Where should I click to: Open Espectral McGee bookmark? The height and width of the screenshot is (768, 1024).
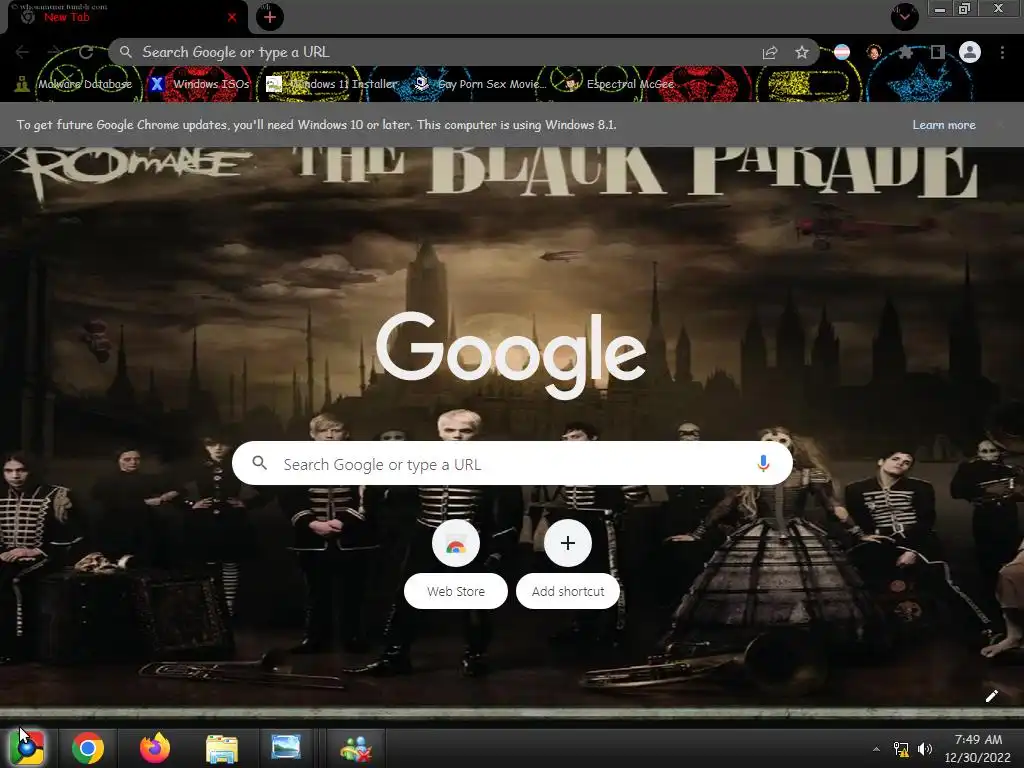tap(620, 84)
